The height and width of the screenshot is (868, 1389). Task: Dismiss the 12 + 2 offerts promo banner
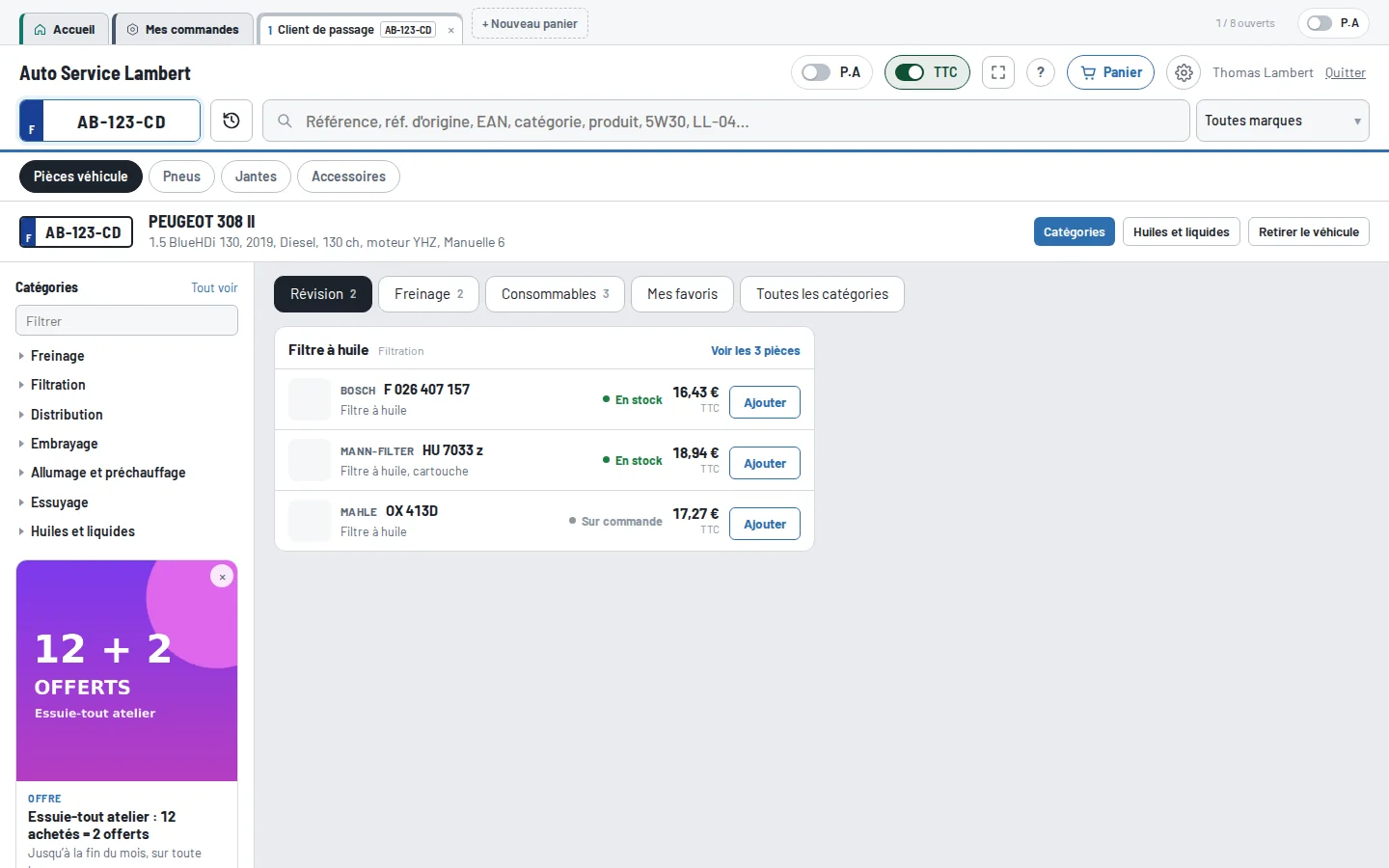pyautogui.click(x=222, y=577)
